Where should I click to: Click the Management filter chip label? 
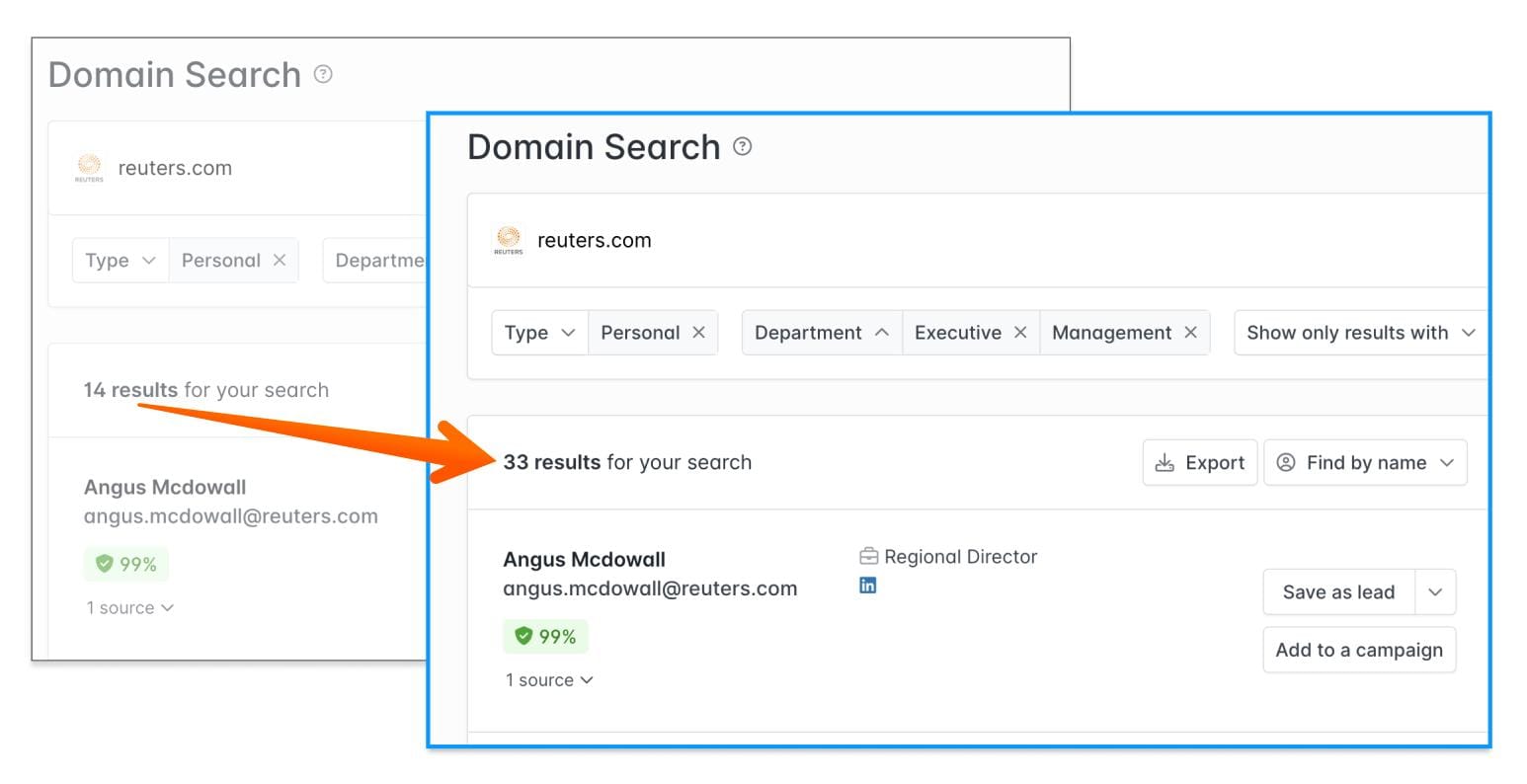pyautogui.click(x=1111, y=333)
